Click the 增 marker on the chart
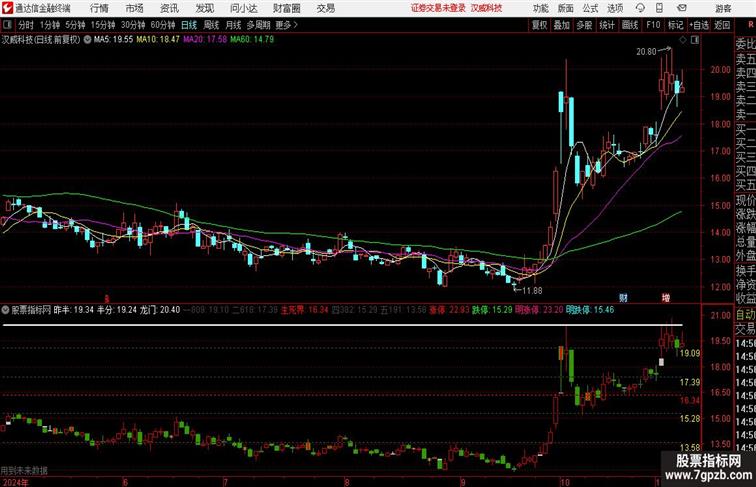This screenshot has width=756, height=487. tap(666, 298)
